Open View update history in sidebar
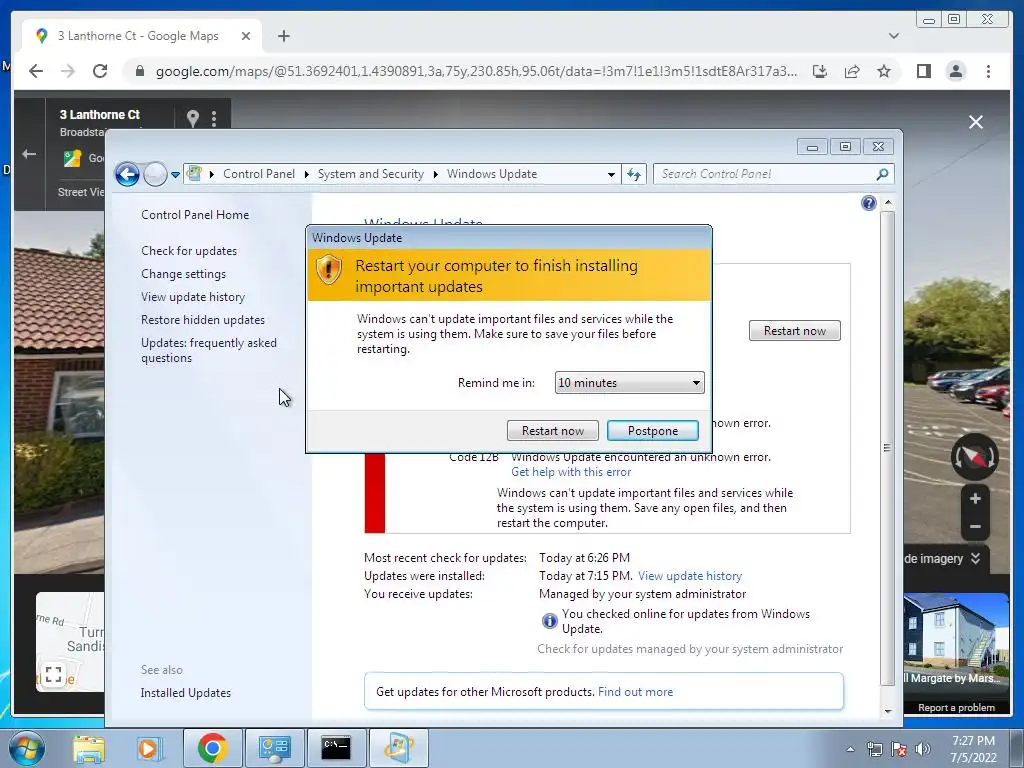The height and width of the screenshot is (768, 1024). click(x=193, y=296)
